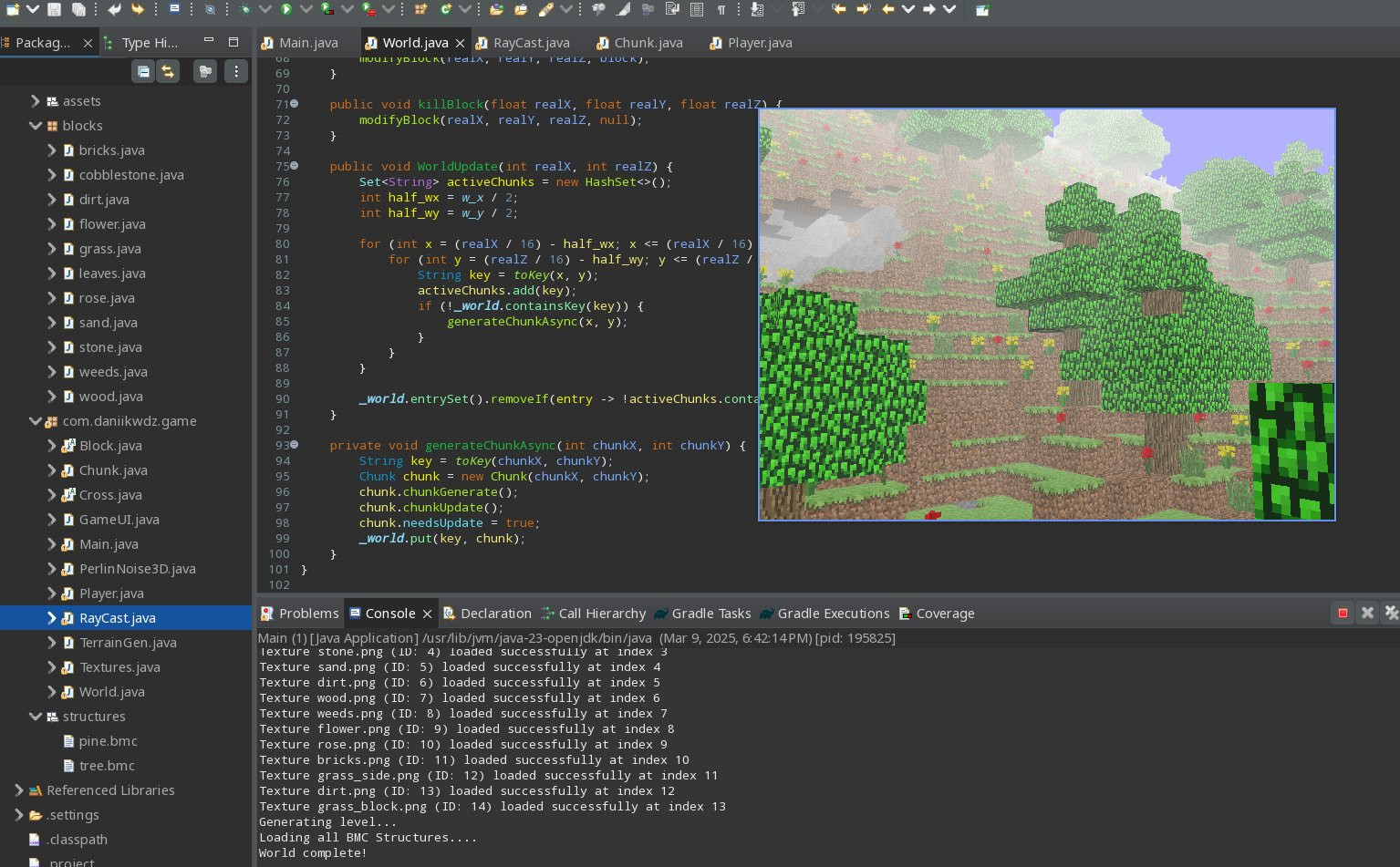Expand the .settings folder
The width and height of the screenshot is (1400, 867).
pyautogui.click(x=19, y=814)
